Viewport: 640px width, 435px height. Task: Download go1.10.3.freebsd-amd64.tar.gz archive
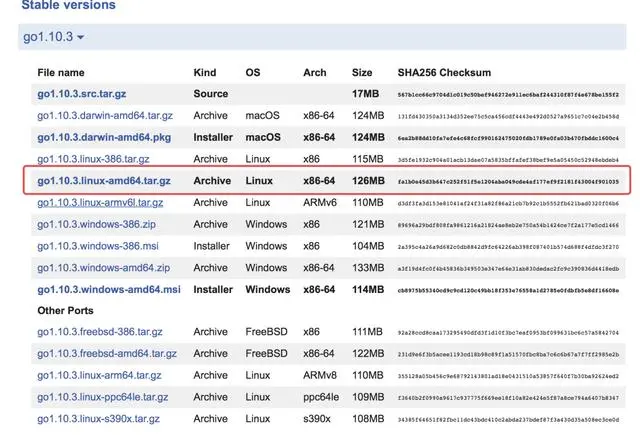107,353
